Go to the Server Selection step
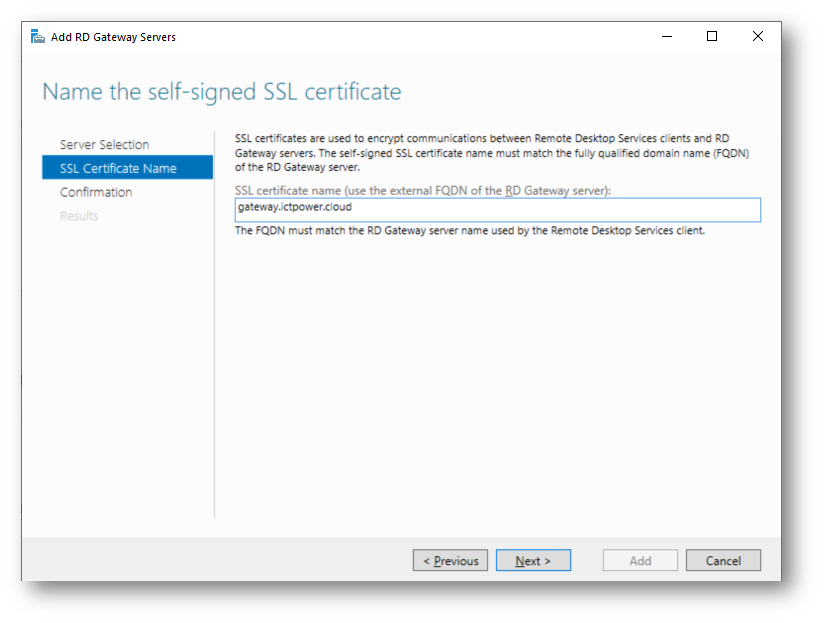This screenshot has height=623, width=824. click(104, 144)
